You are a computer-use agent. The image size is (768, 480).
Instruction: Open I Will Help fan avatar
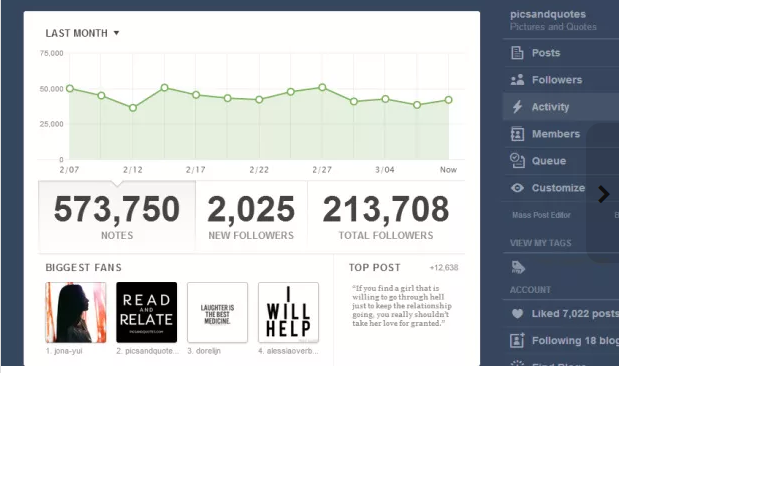(288, 312)
